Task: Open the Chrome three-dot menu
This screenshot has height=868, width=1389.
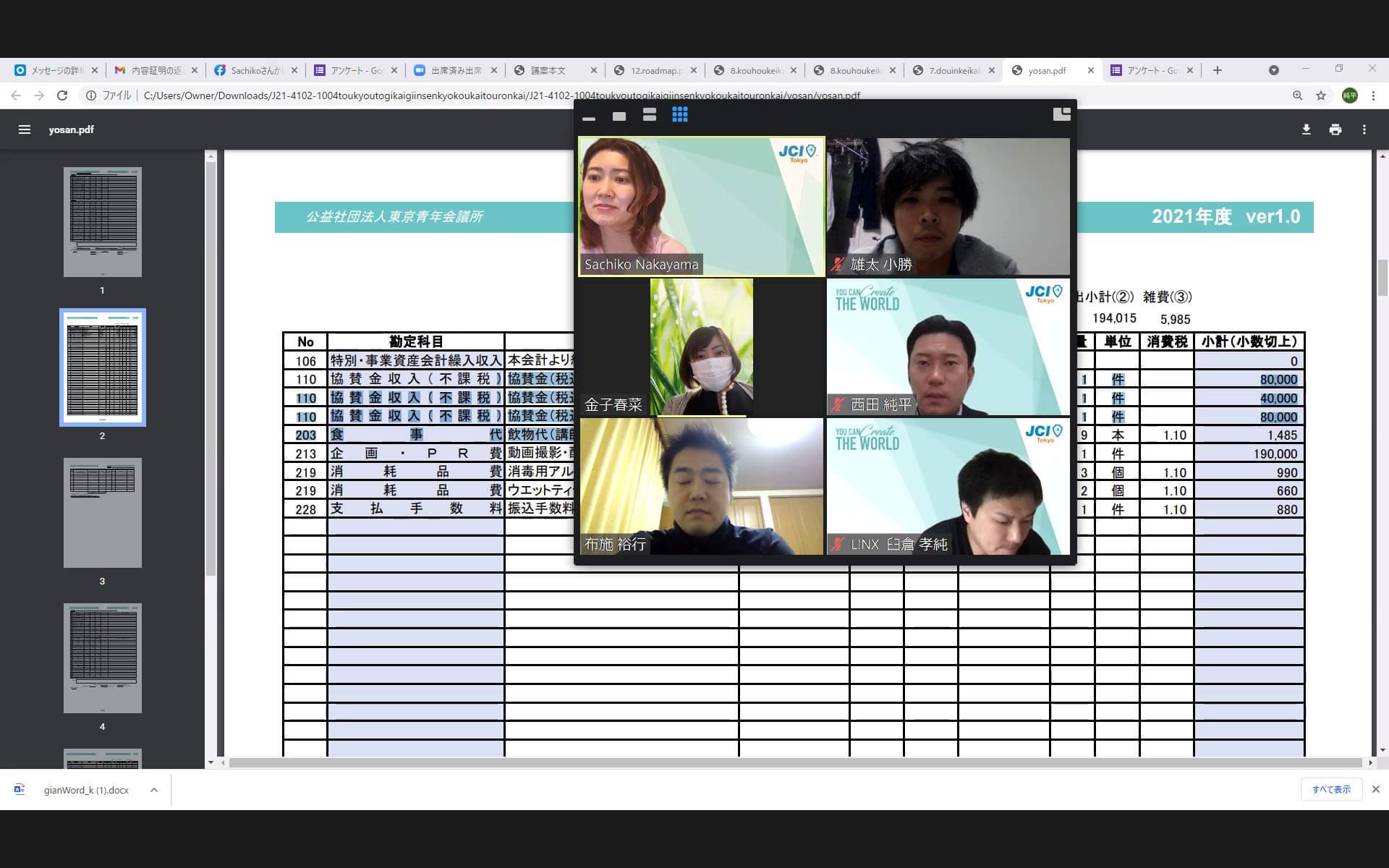Action: tap(1373, 95)
